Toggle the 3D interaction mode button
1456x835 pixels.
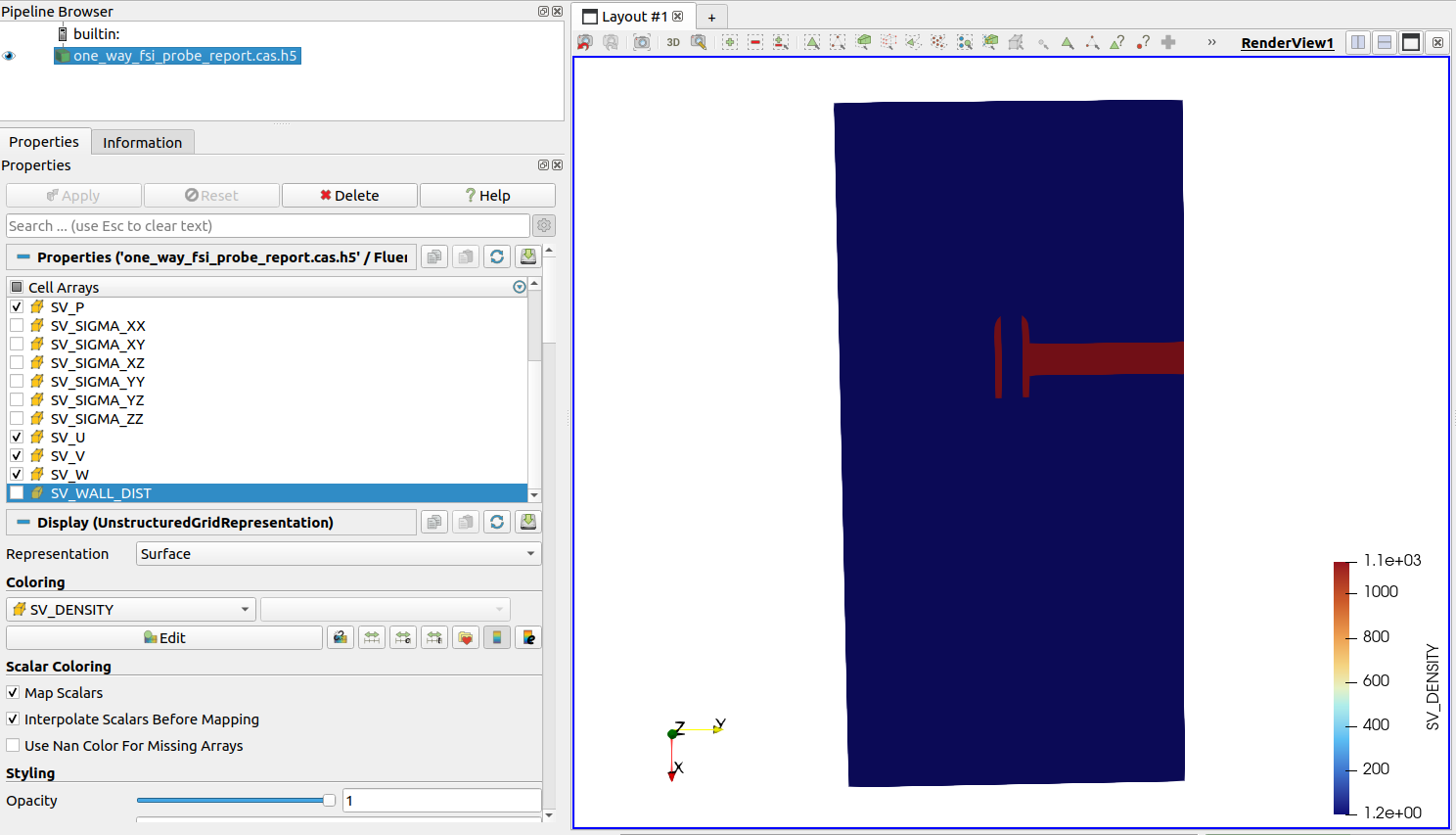pos(673,42)
